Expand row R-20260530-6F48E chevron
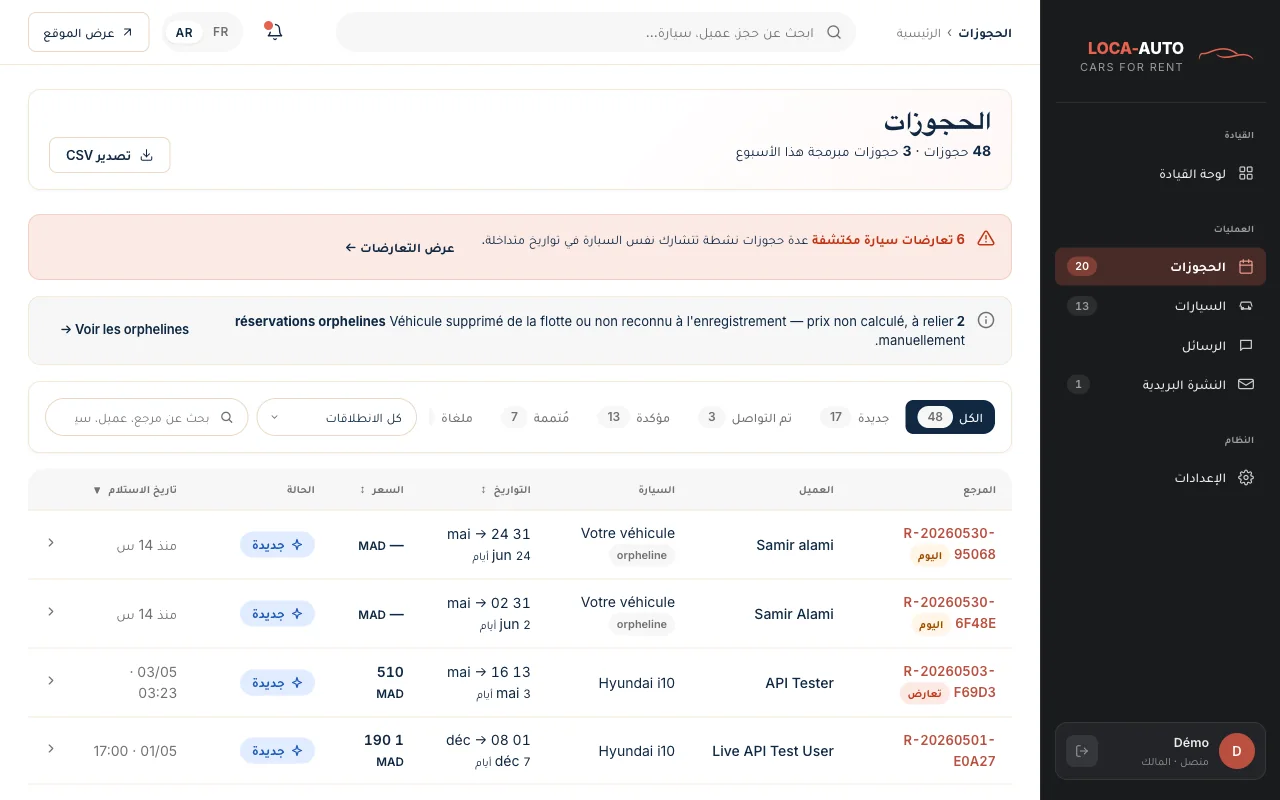1280x800 pixels. coord(51,612)
